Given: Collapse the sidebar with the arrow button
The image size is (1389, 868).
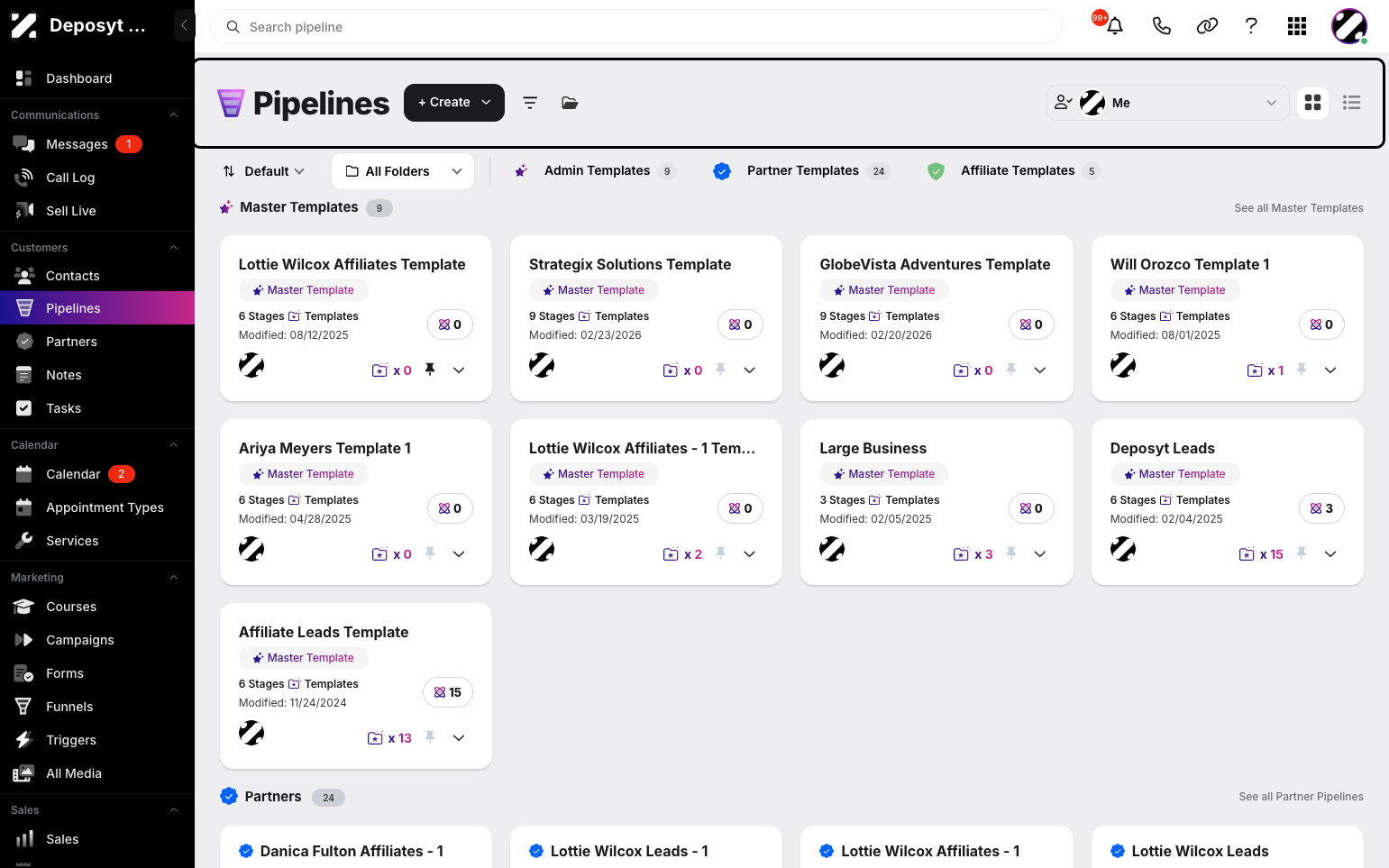Looking at the screenshot, I should (x=184, y=25).
